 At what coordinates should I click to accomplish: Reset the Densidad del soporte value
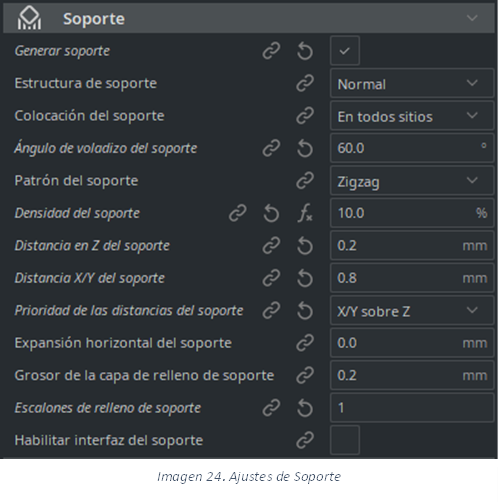point(271,213)
